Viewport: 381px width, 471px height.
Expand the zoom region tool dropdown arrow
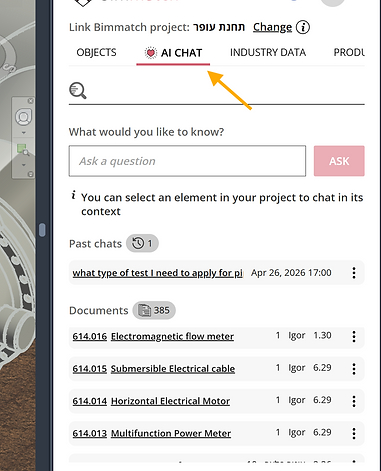23,165
